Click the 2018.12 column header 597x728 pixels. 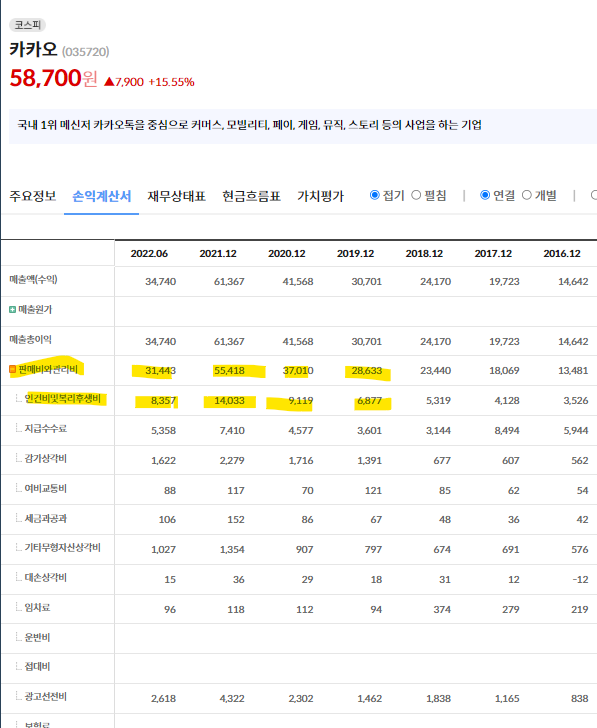coord(424,254)
